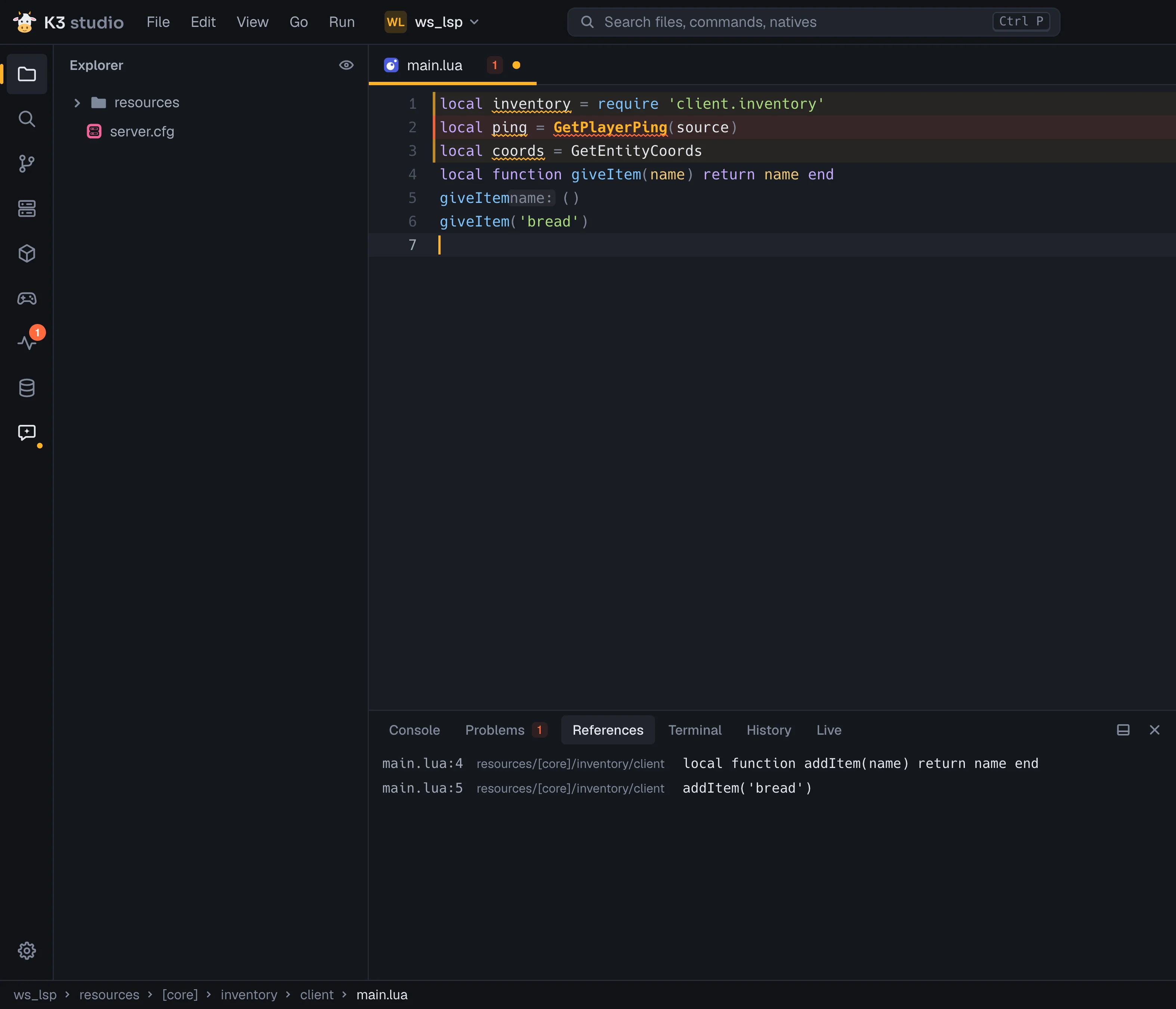
Task: Open the Explorer folder icon in the sidebar
Action: point(27,74)
